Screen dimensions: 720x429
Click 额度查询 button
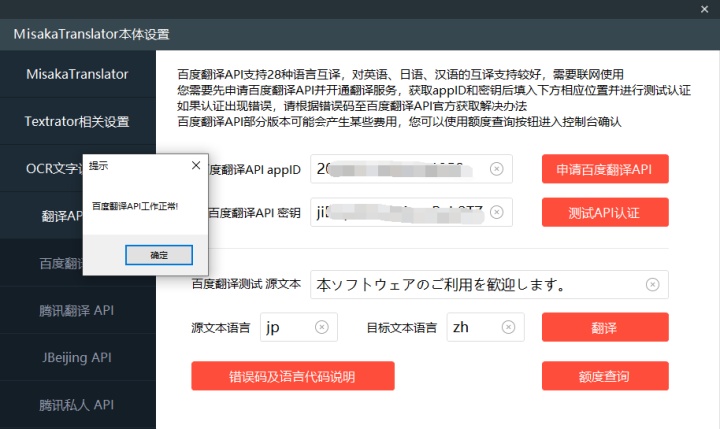[605, 376]
